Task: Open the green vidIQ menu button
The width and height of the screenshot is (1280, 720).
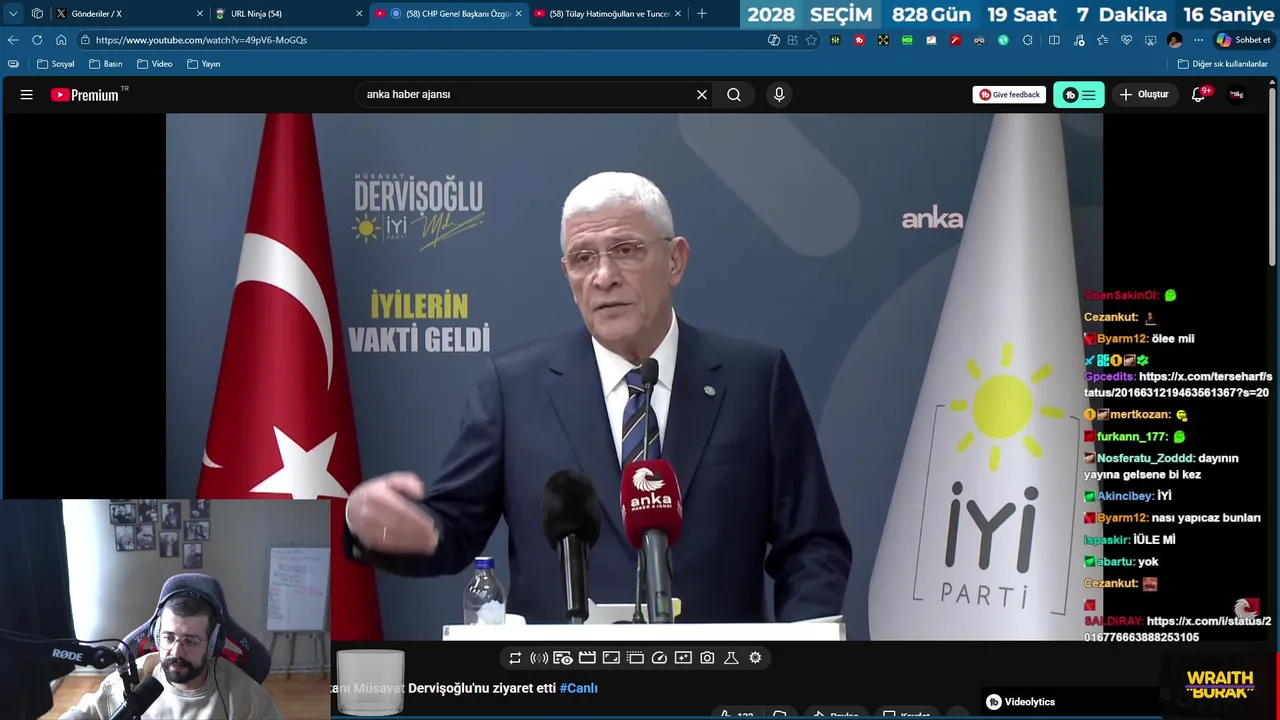Action: point(1078,95)
